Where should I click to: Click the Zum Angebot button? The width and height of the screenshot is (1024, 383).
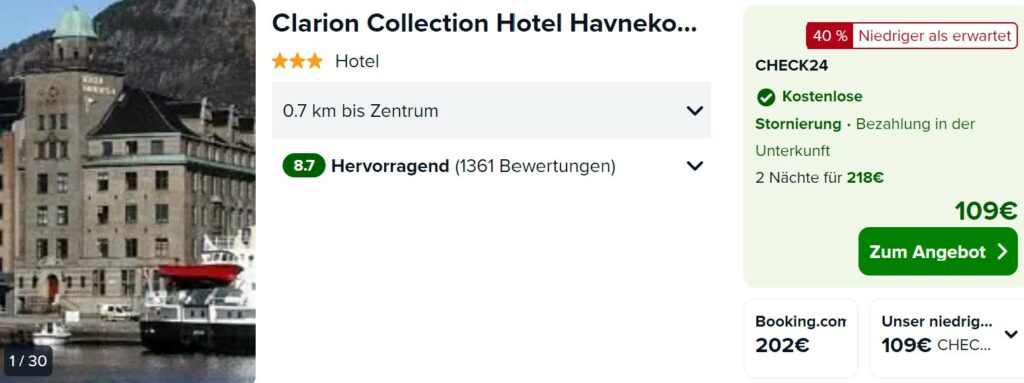(938, 252)
